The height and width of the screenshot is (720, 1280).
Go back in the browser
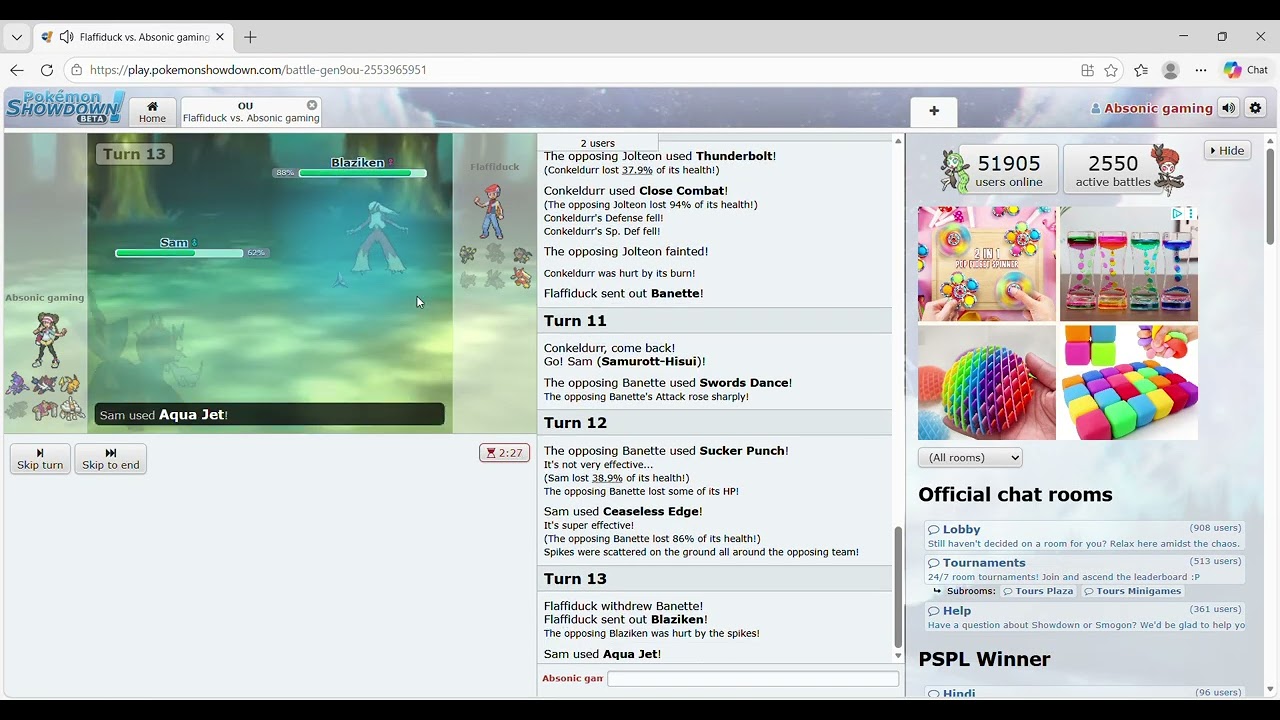(17, 70)
